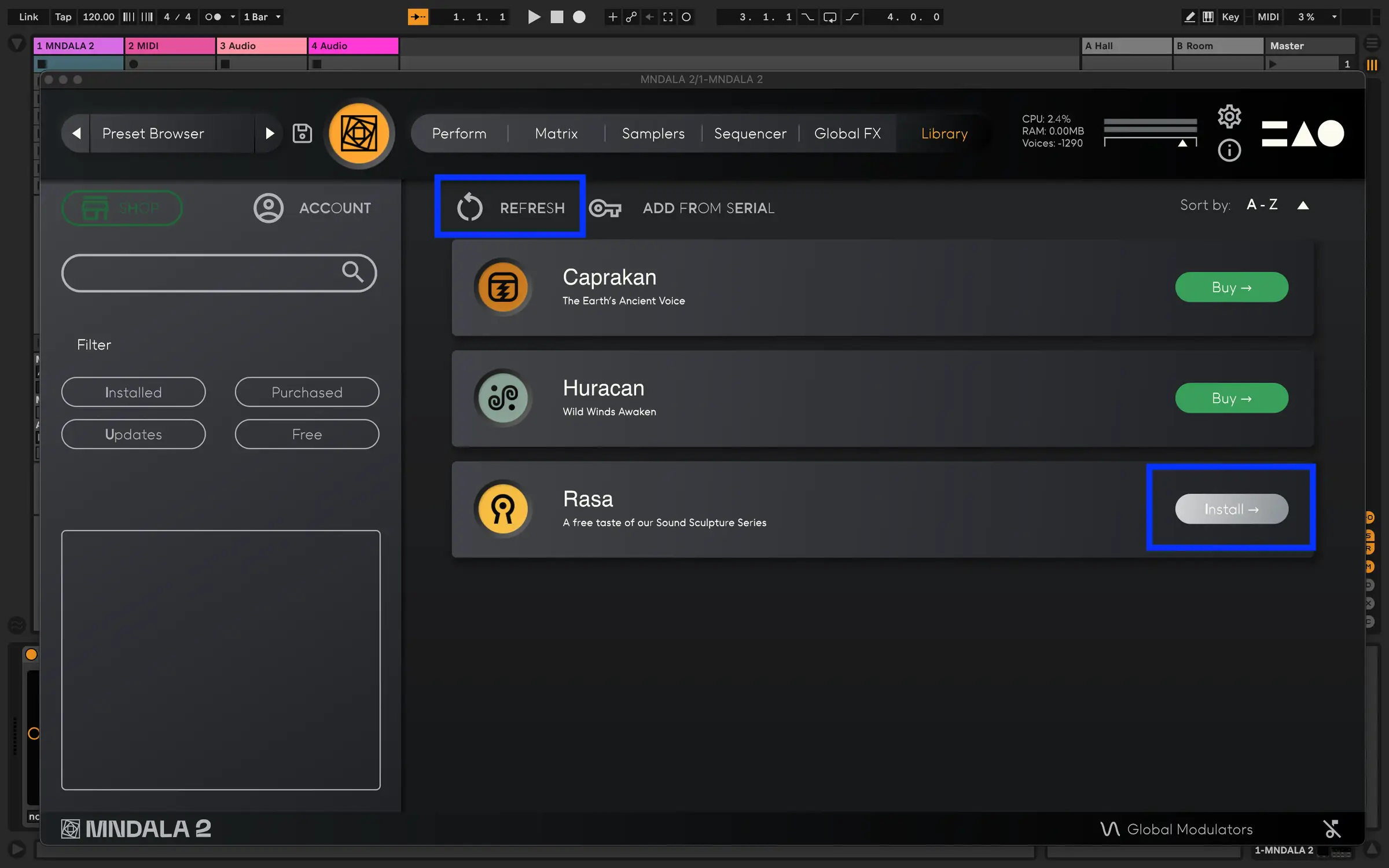Click into the library search field
The width and height of the screenshot is (1389, 868).
(219, 273)
